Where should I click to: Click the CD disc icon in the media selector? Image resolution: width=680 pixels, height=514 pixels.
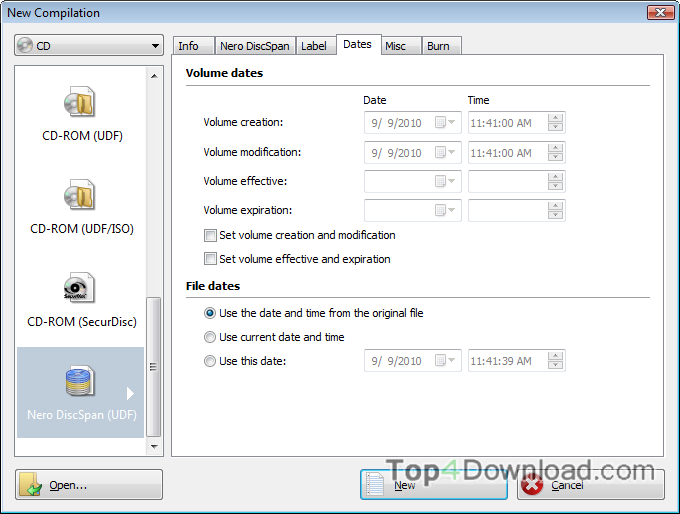click(25, 45)
